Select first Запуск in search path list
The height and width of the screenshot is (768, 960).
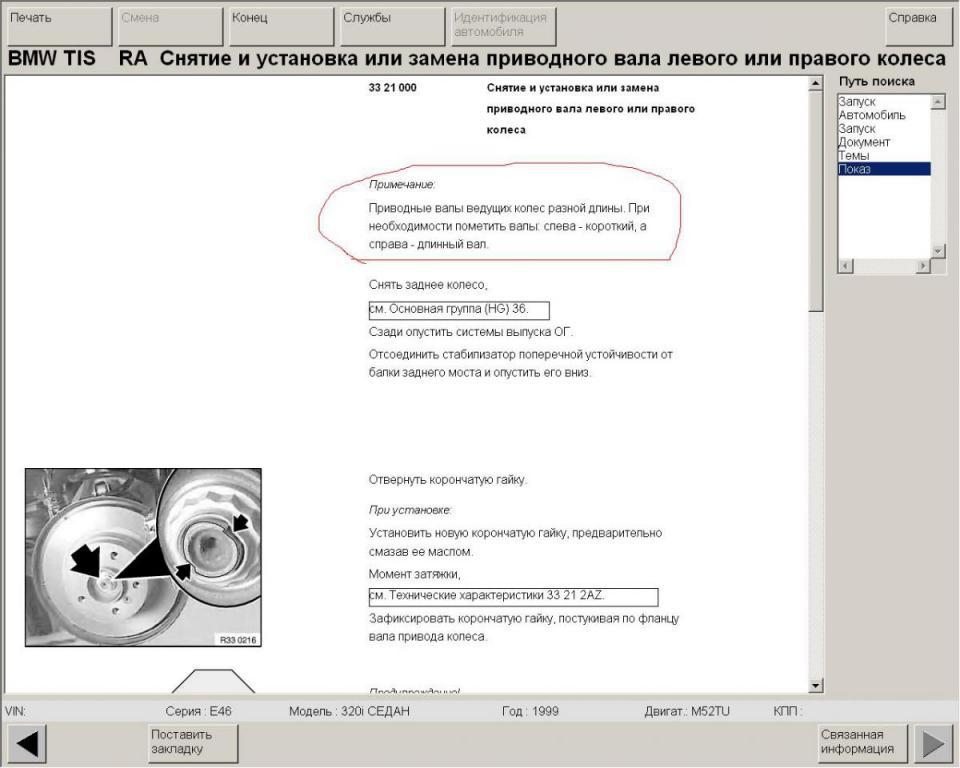[x=857, y=102]
